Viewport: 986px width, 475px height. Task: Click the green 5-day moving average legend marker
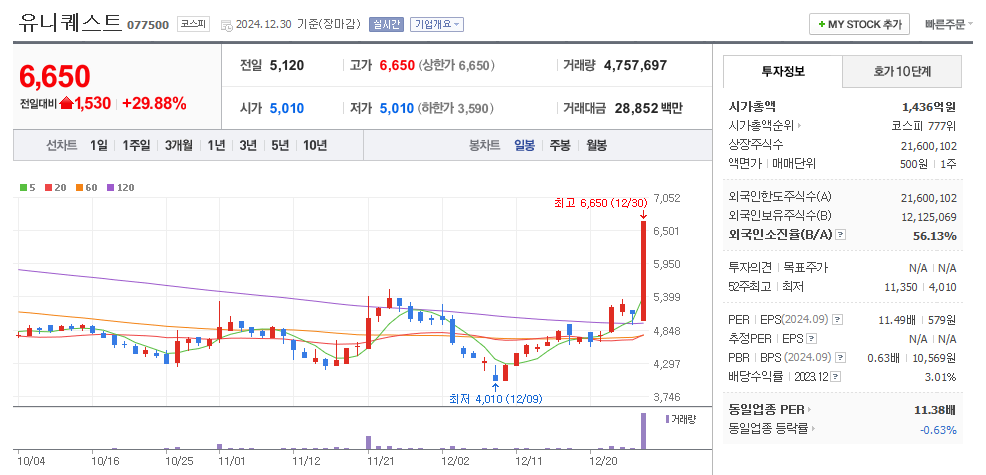point(23,187)
